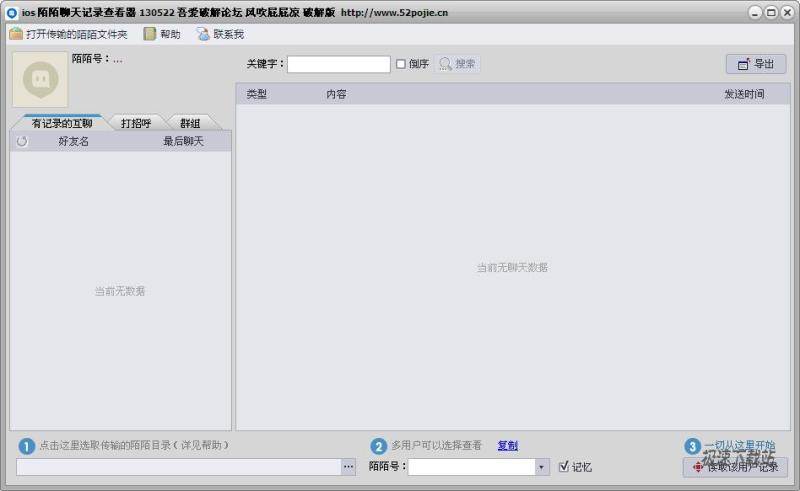Click the app icon in title bar
800x491 pixels.
[12, 13]
